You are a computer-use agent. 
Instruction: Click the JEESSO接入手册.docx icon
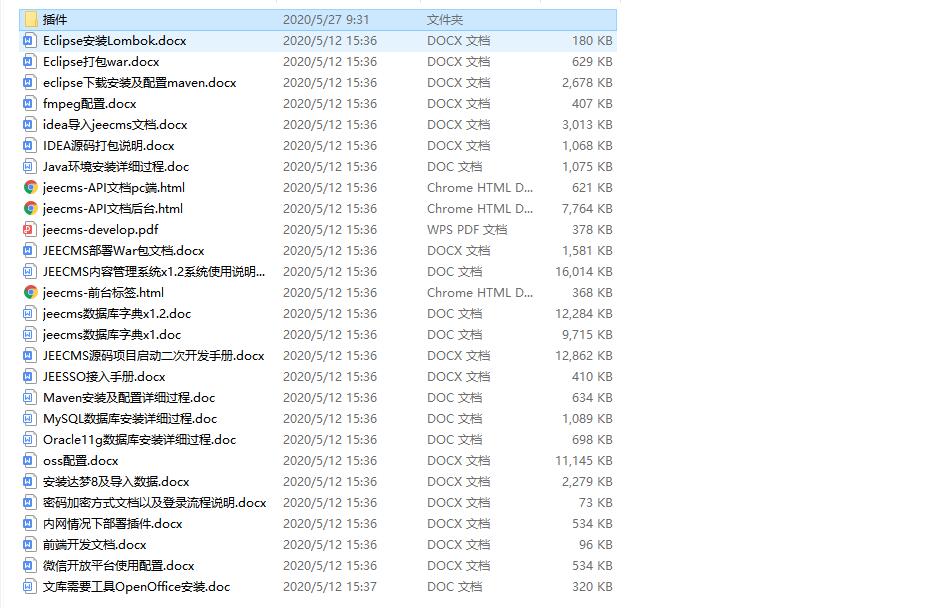[29, 377]
